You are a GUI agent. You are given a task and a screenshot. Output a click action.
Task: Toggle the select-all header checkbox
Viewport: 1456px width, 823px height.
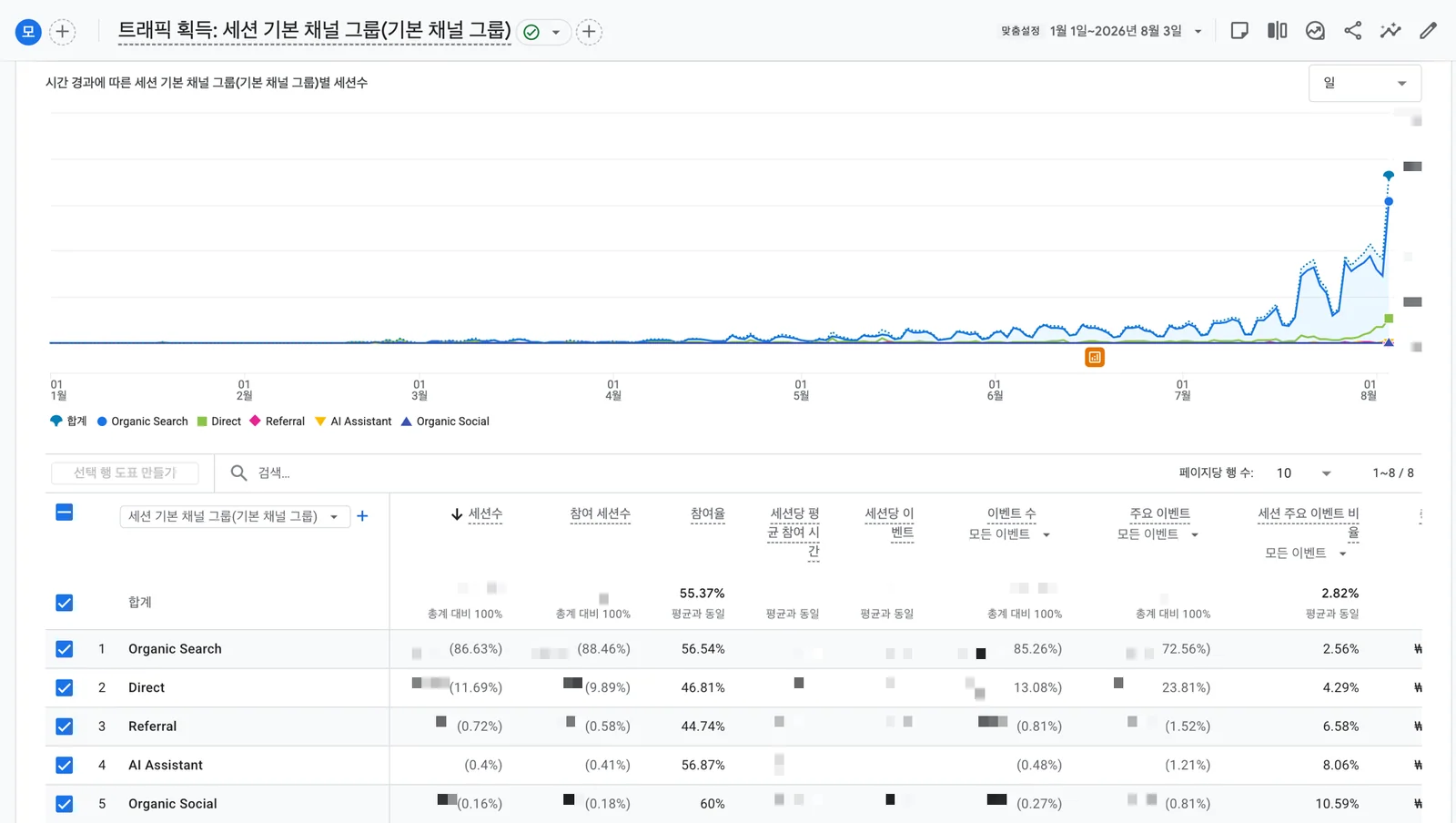pos(65,513)
